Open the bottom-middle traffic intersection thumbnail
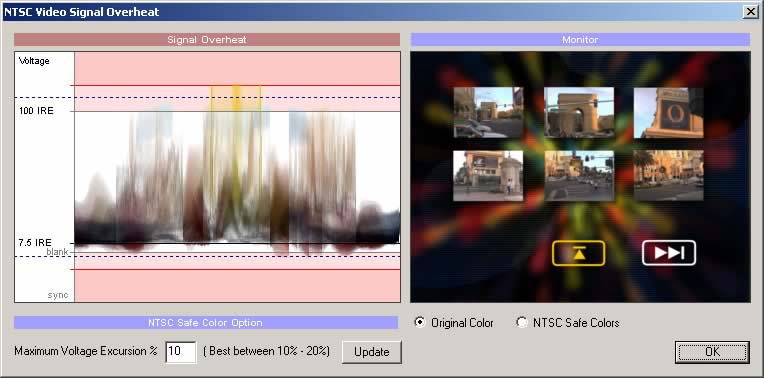The width and height of the screenshot is (764, 378). (579, 175)
